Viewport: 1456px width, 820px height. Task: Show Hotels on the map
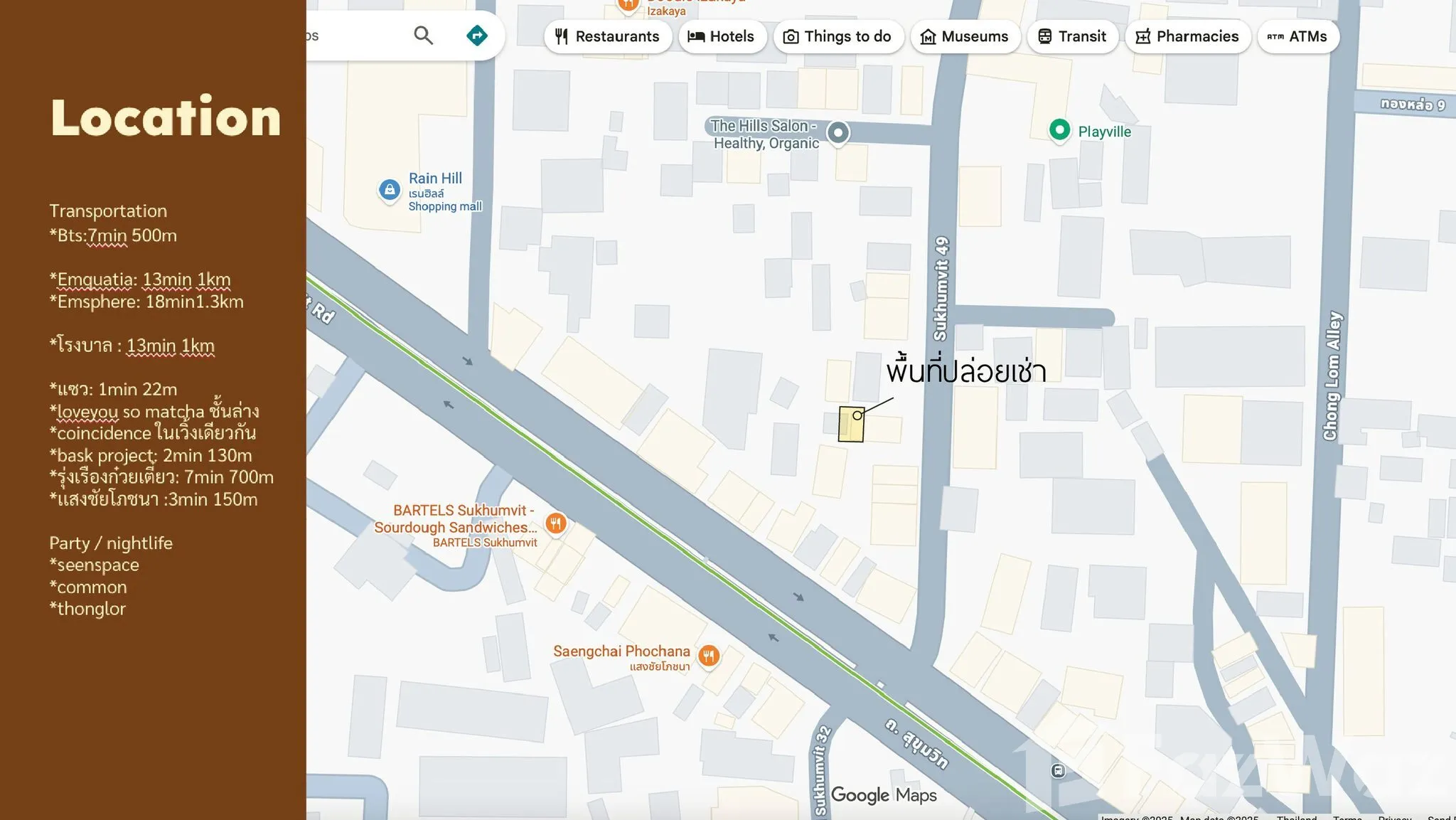pos(722,36)
